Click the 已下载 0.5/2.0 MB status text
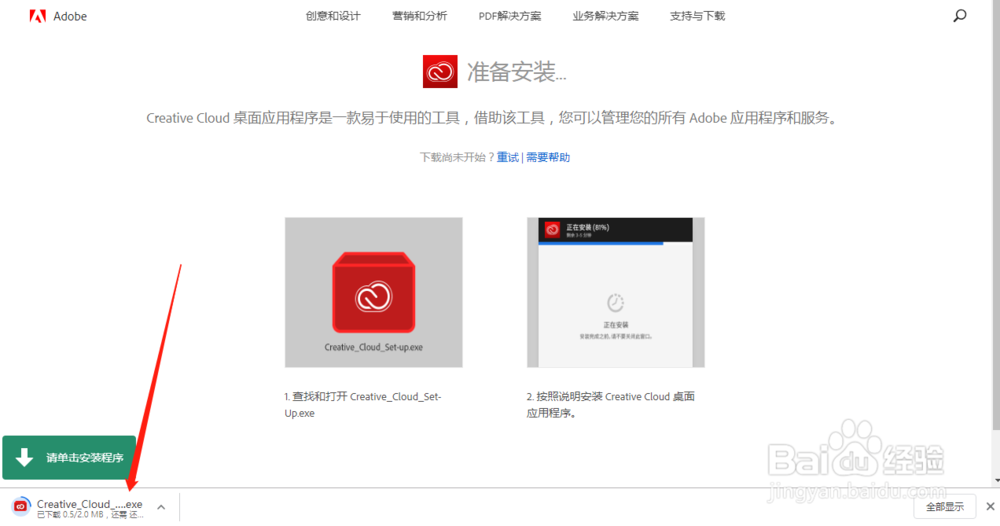 (x=89, y=515)
